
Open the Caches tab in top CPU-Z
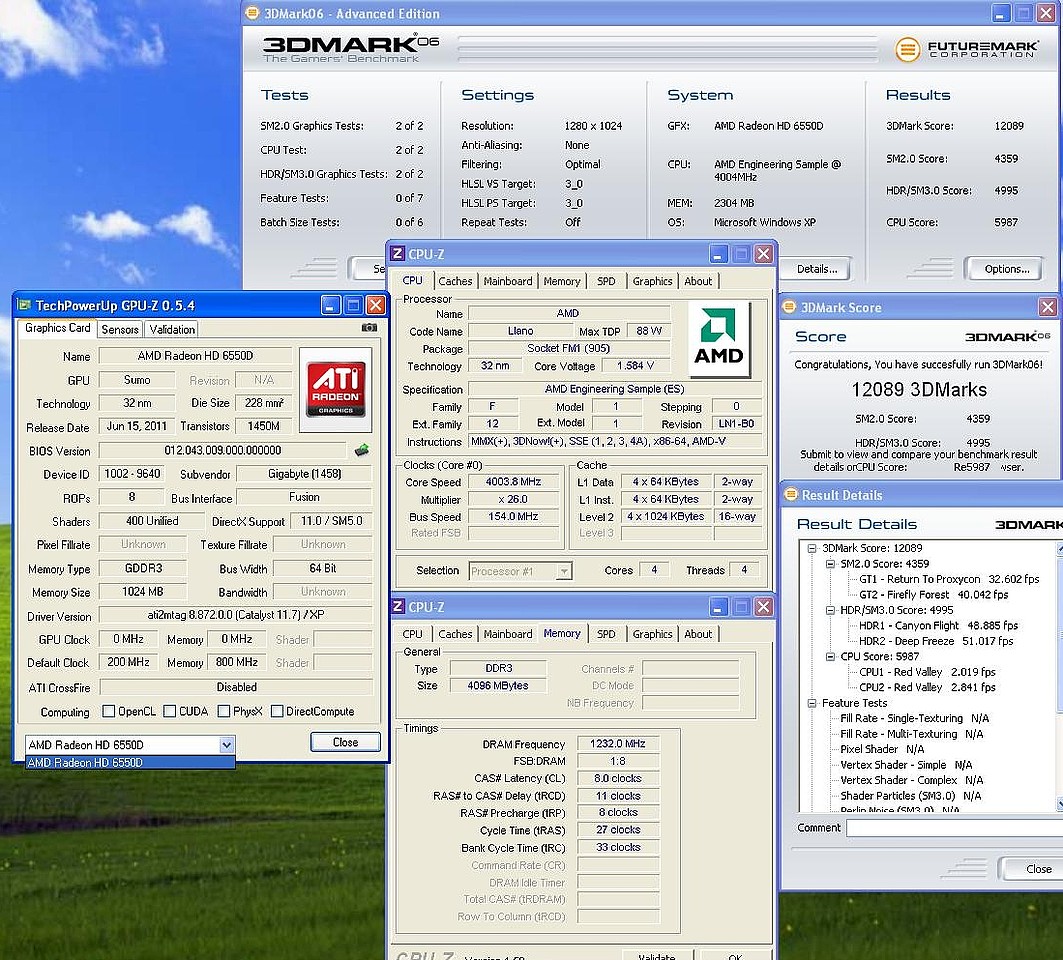455,281
